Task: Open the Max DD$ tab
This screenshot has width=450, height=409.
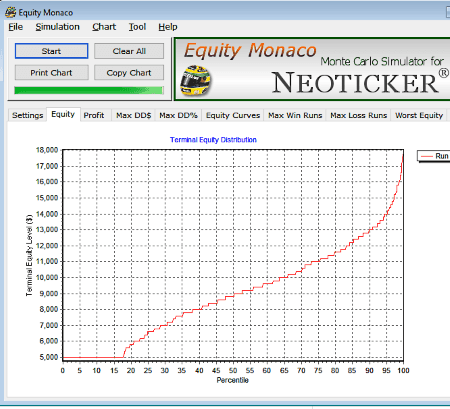Action: pyautogui.click(x=133, y=115)
